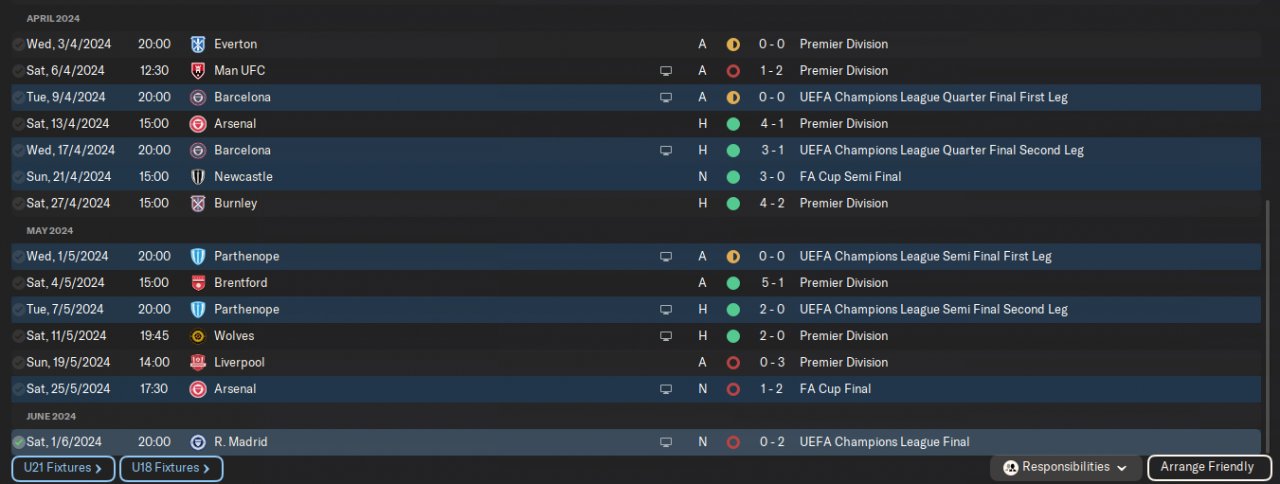Toggle check mark beside Wed, 3/4/2024 fixture

click(x=18, y=44)
